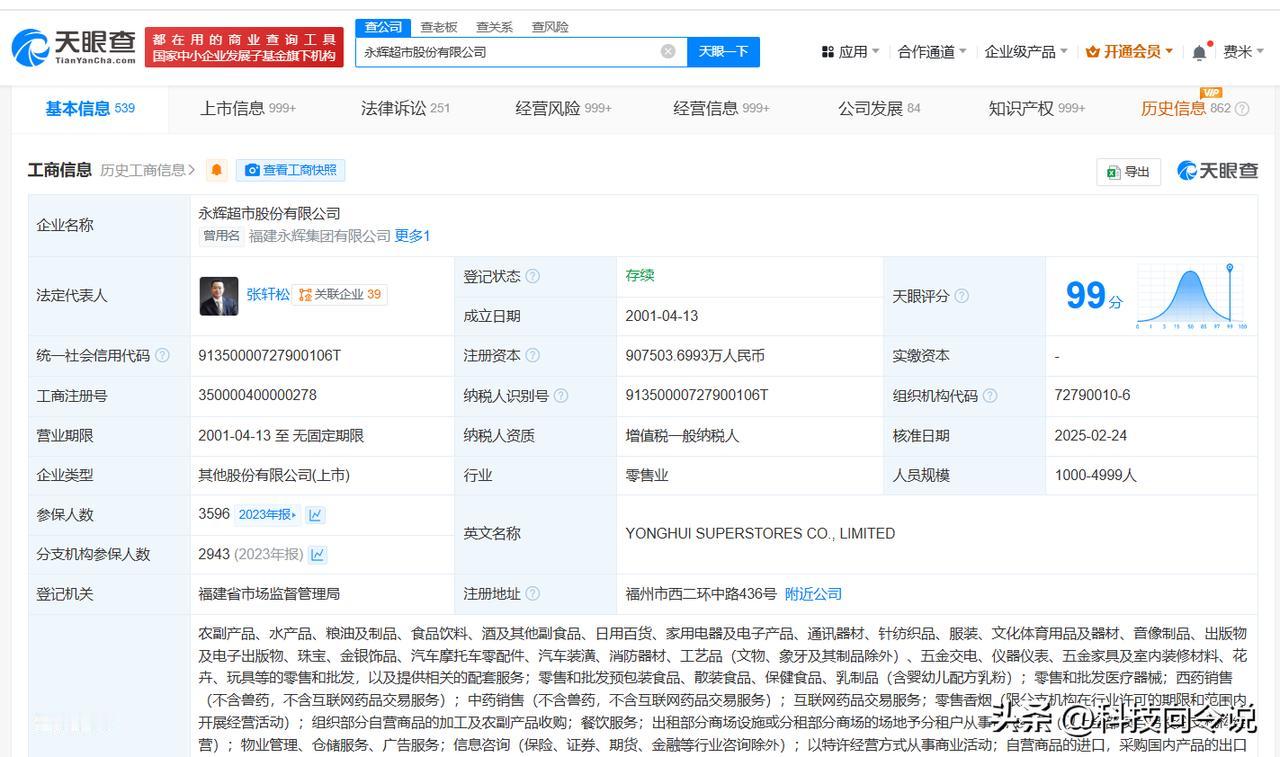Export data with the 导出 button
Viewport: 1280px width, 757px height.
(1128, 171)
